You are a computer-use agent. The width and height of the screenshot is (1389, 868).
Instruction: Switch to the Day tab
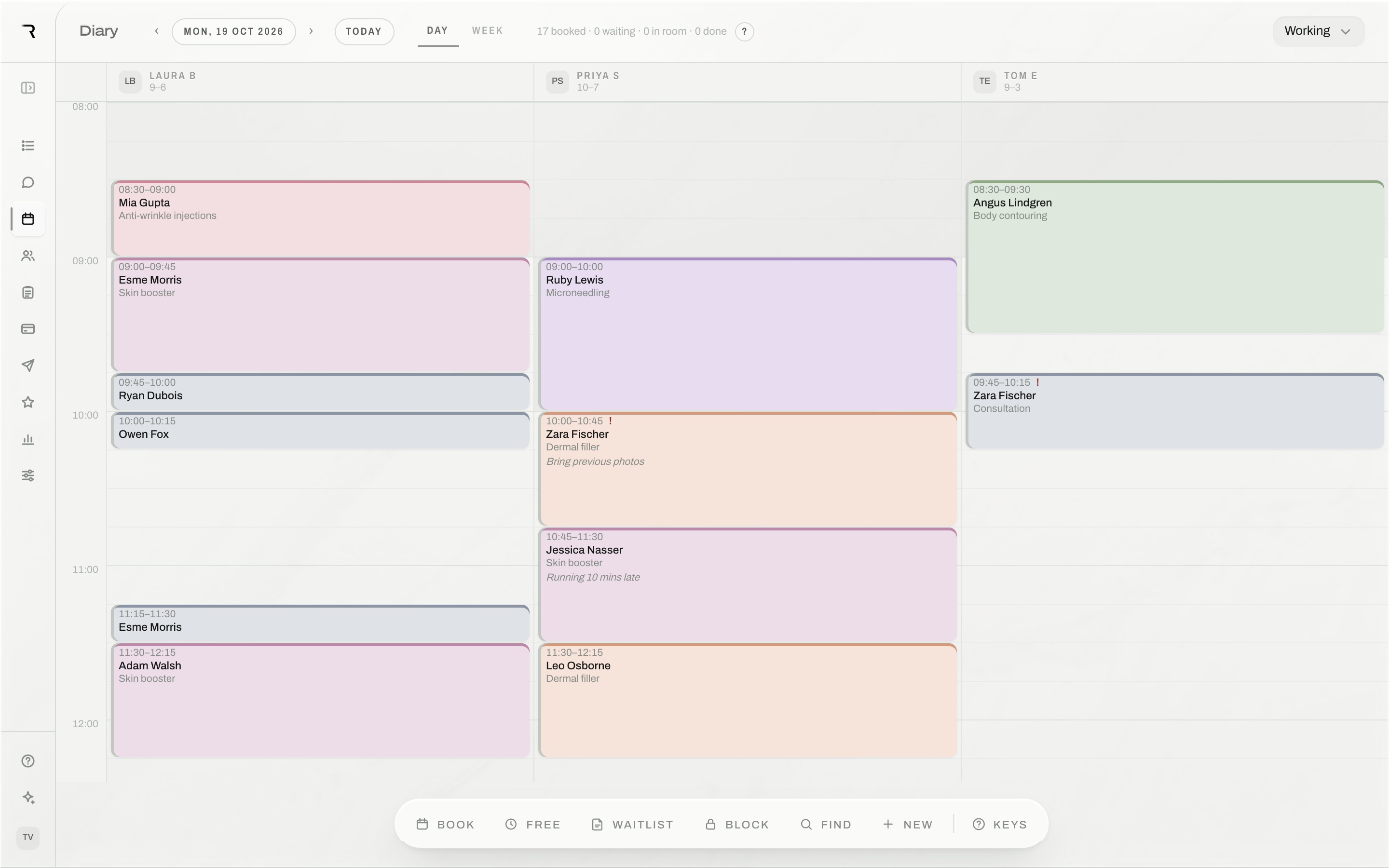point(437,31)
